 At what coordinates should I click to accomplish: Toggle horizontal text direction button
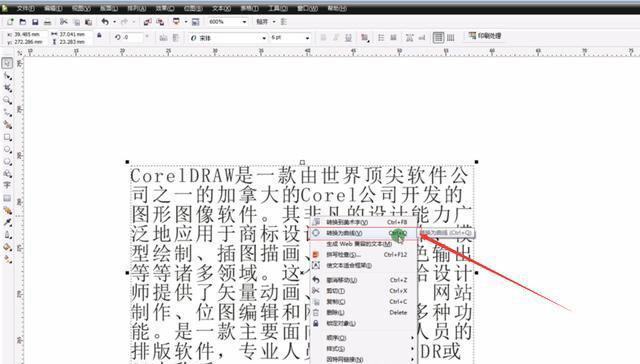tap(438, 38)
